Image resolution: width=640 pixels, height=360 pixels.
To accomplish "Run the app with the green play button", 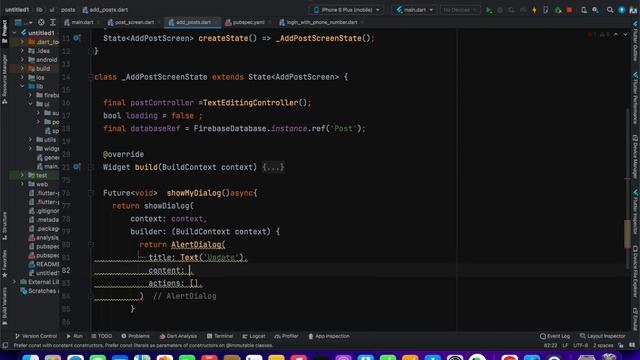I will tap(489, 10).
